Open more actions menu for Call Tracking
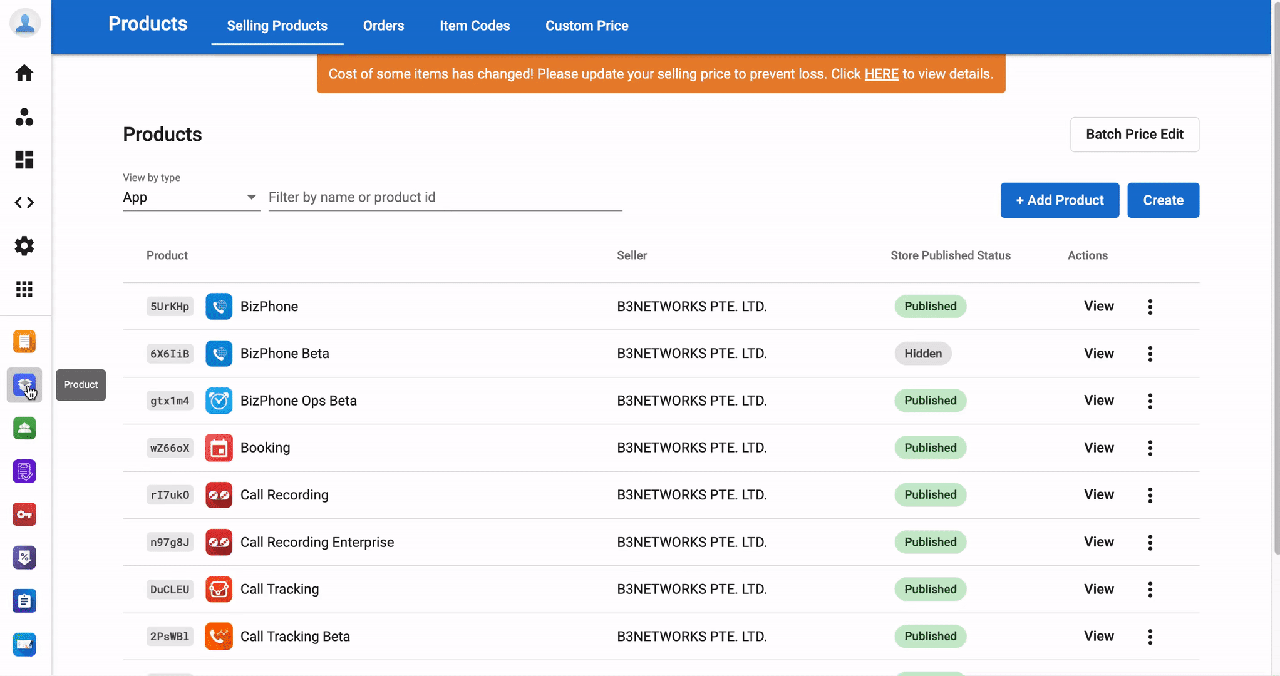Image resolution: width=1280 pixels, height=676 pixels. [x=1150, y=589]
